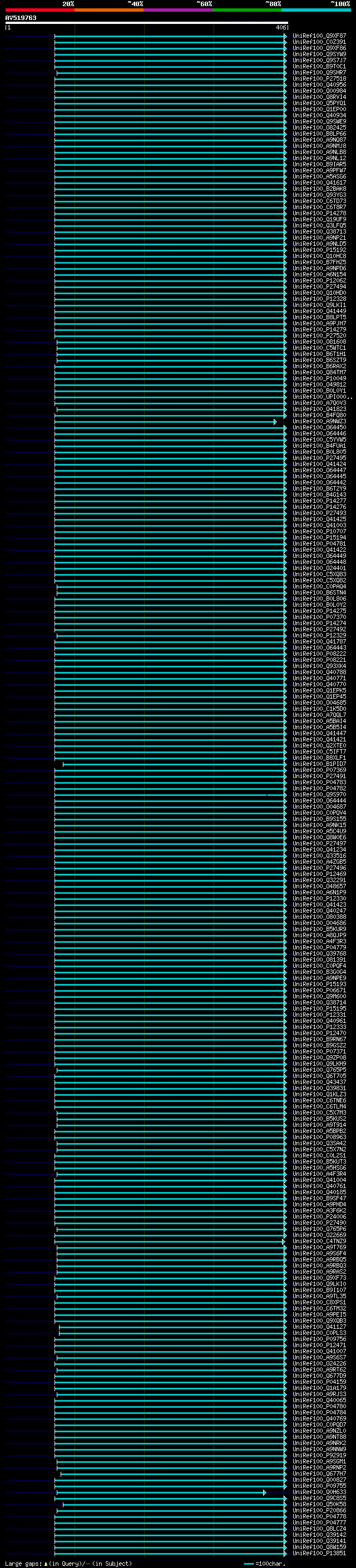The width and height of the screenshot is (356, 1568).
Task: Select the UniRef100_A7Q0V3 label
Action: tap(319, 403)
